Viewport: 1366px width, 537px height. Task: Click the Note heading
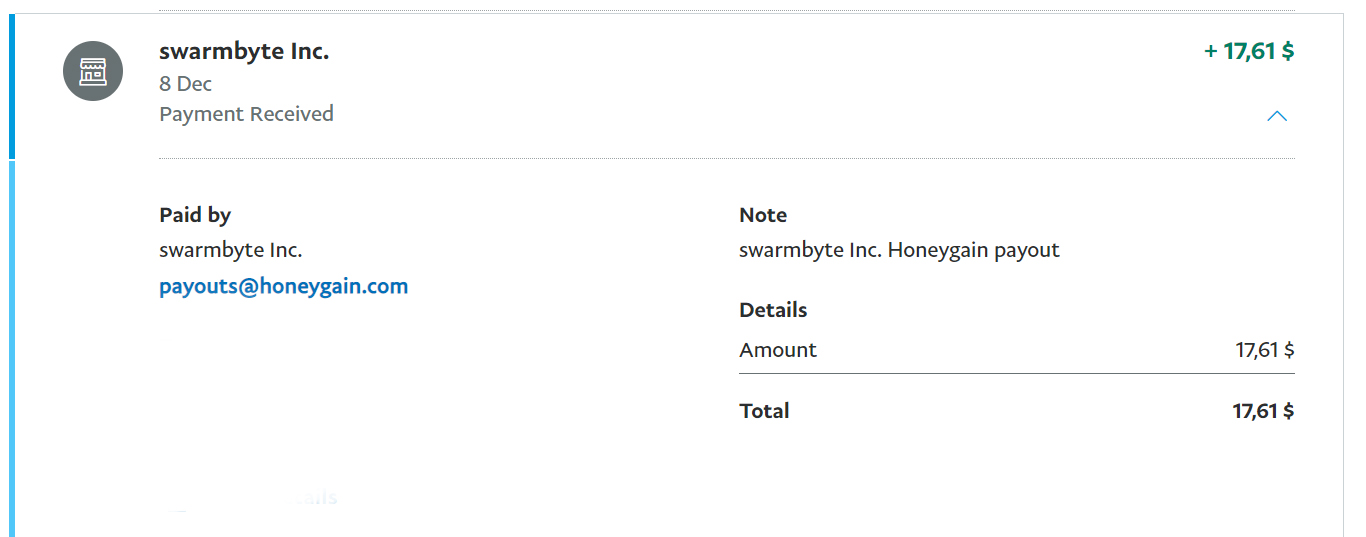pos(763,215)
